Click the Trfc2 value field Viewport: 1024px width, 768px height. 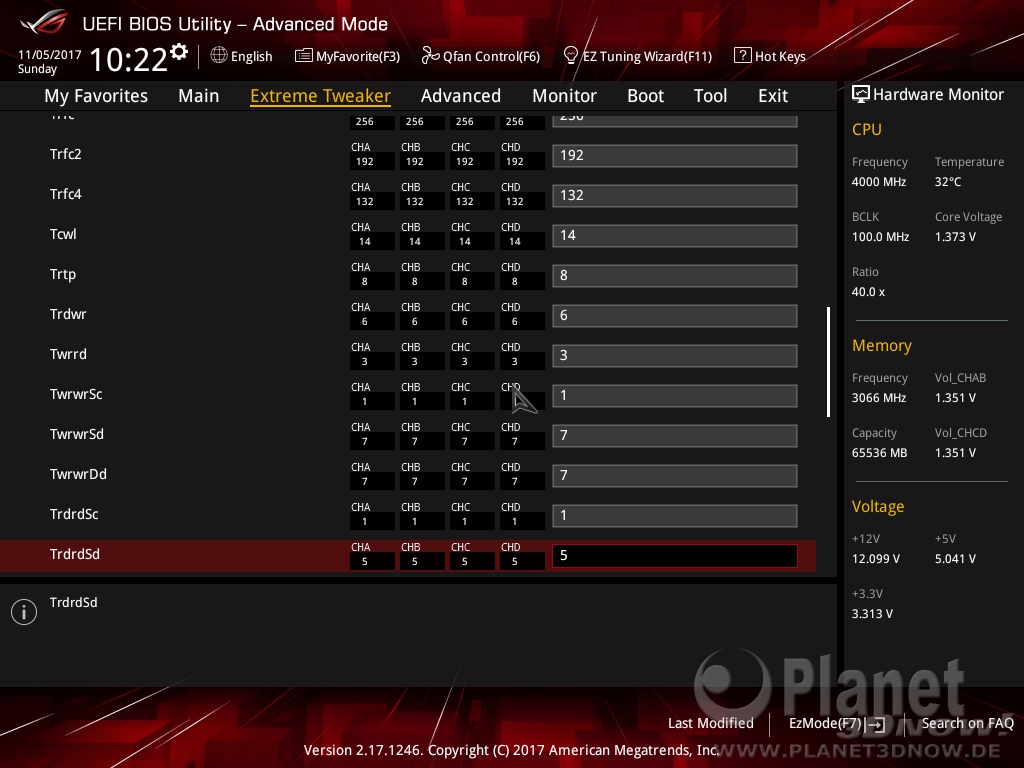(x=675, y=155)
